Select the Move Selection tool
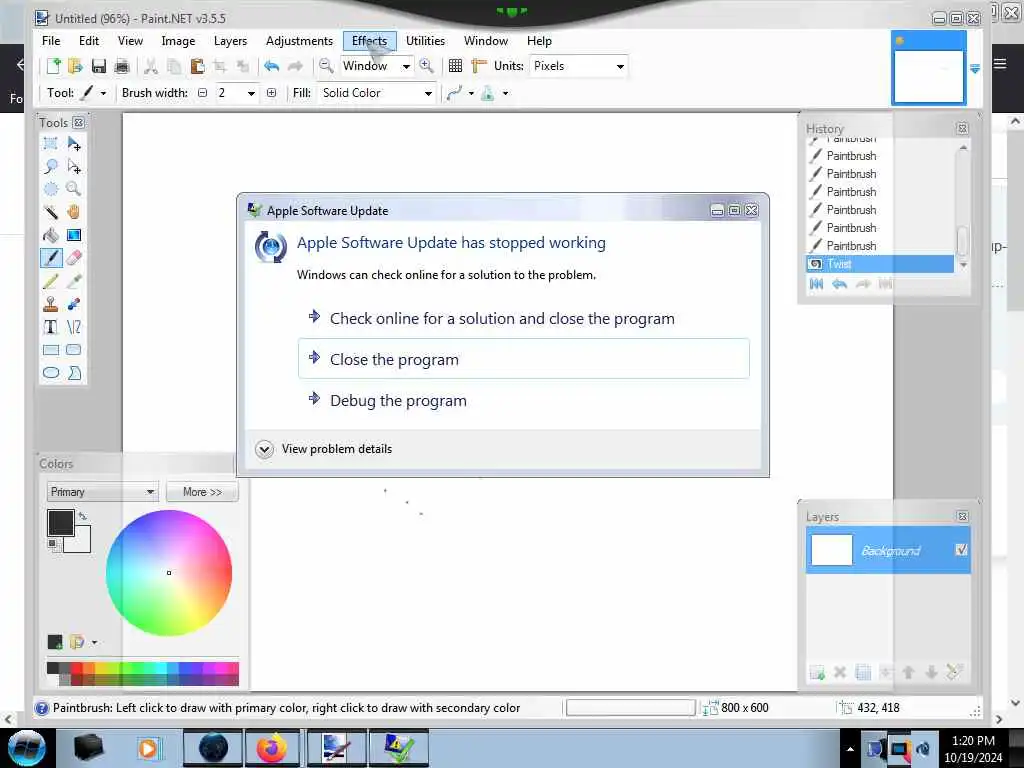The image size is (1024, 768). pyautogui.click(x=74, y=167)
